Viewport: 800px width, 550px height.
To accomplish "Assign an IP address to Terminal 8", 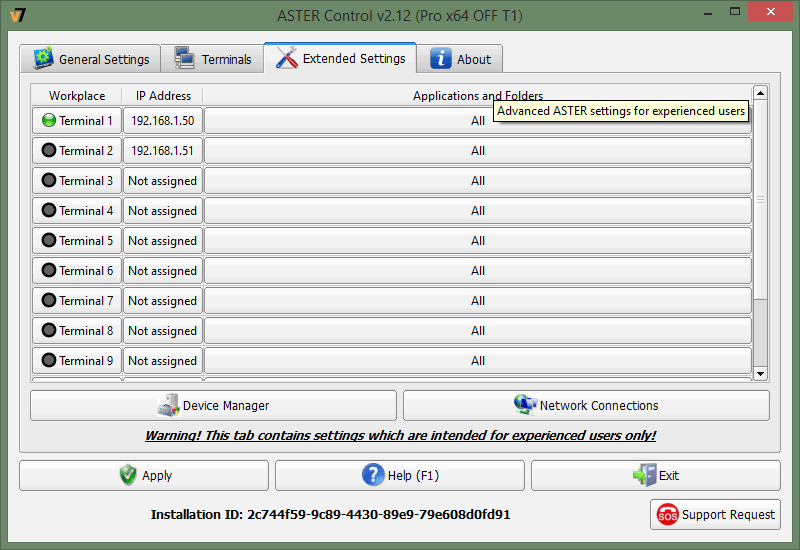I will pyautogui.click(x=163, y=331).
